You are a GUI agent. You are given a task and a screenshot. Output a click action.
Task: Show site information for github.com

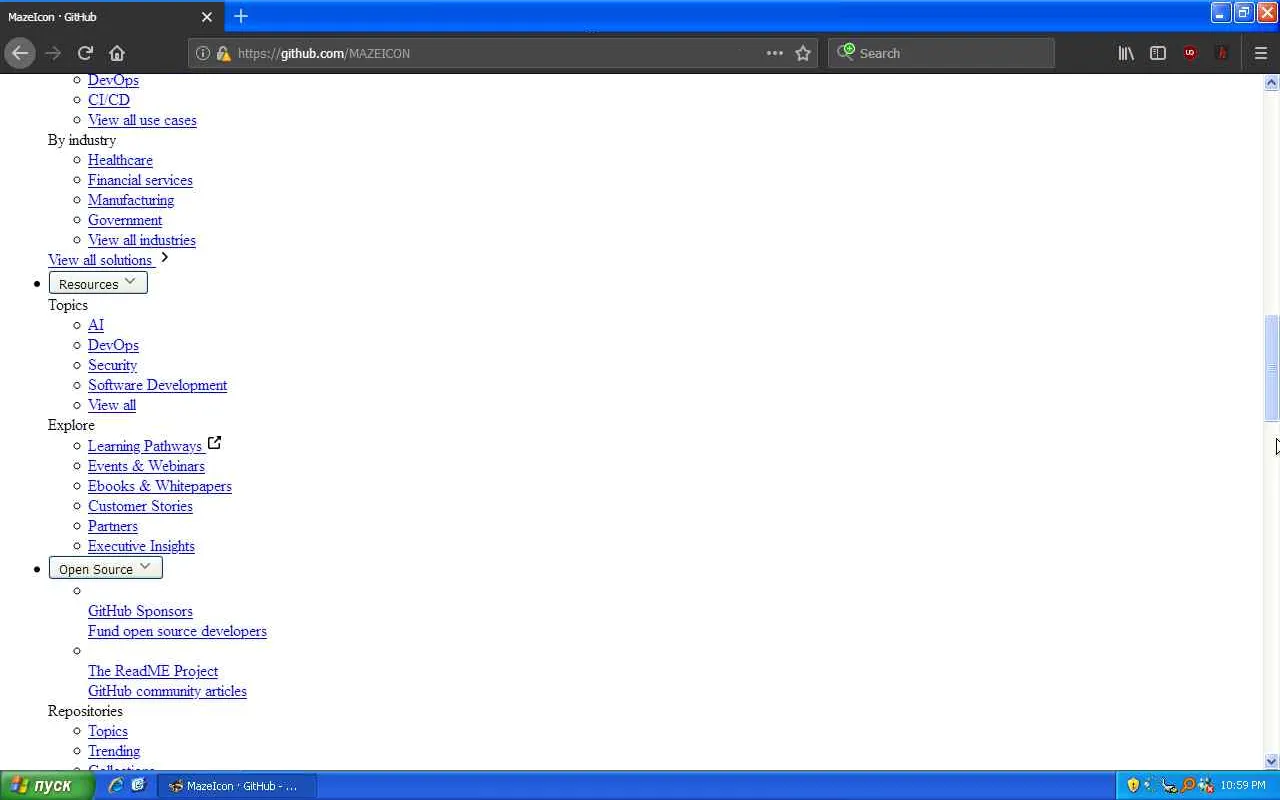pyautogui.click(x=203, y=53)
